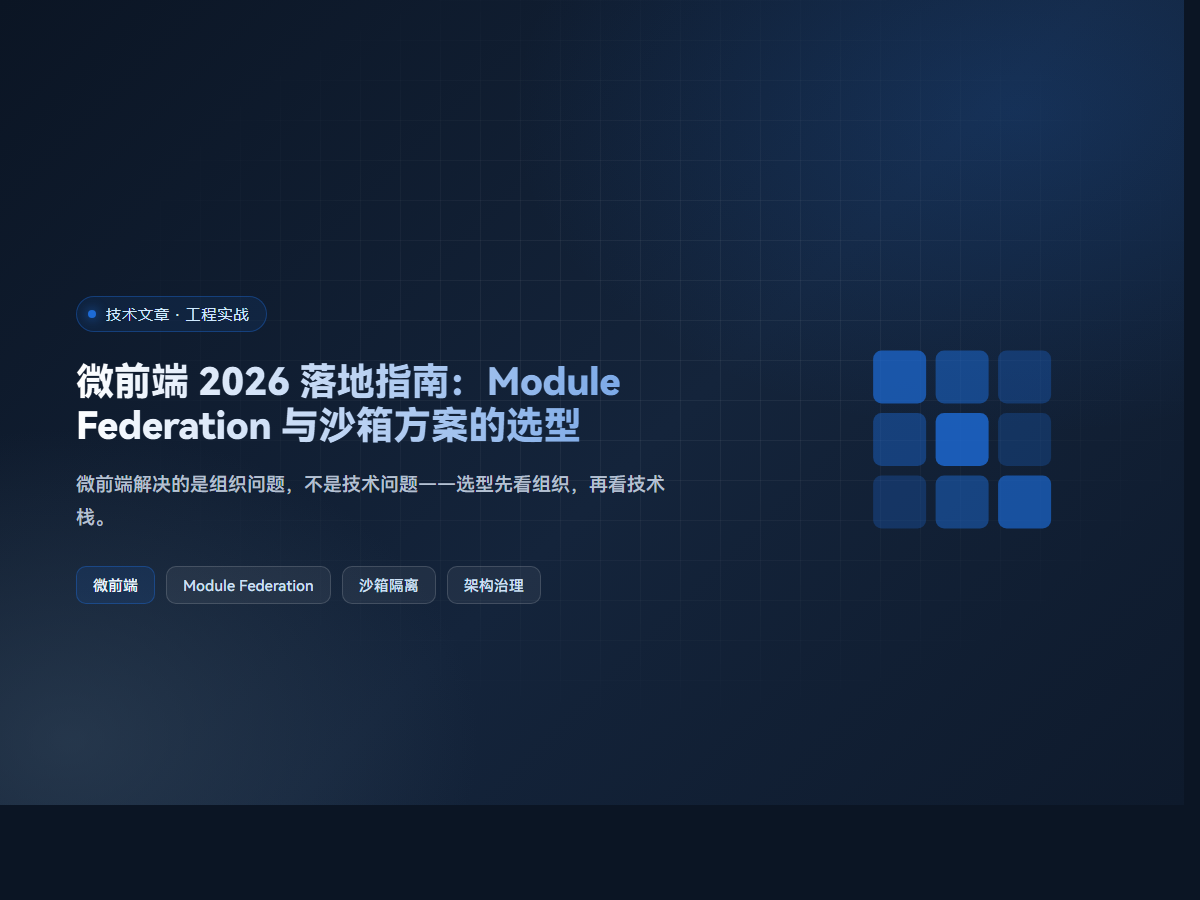Open the Module Federation tag
This screenshot has height=900, width=1200.
click(248, 585)
